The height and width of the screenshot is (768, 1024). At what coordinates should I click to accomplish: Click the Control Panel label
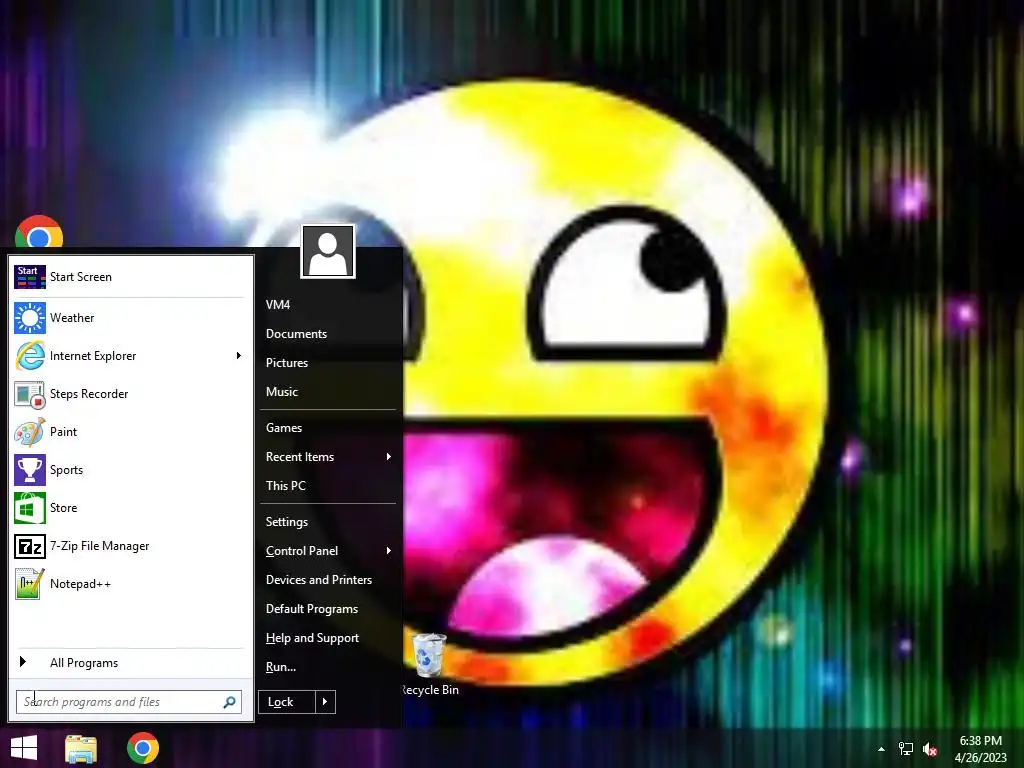(x=302, y=551)
